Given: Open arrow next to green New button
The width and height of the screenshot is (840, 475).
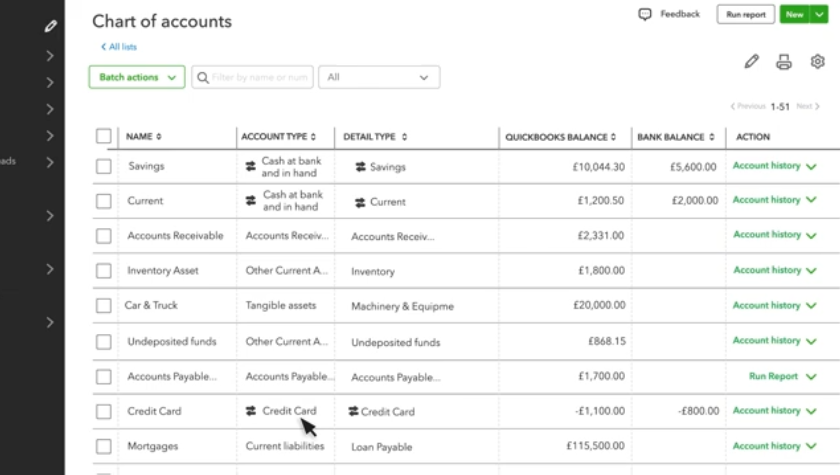Looking at the screenshot, I should pos(820,15).
